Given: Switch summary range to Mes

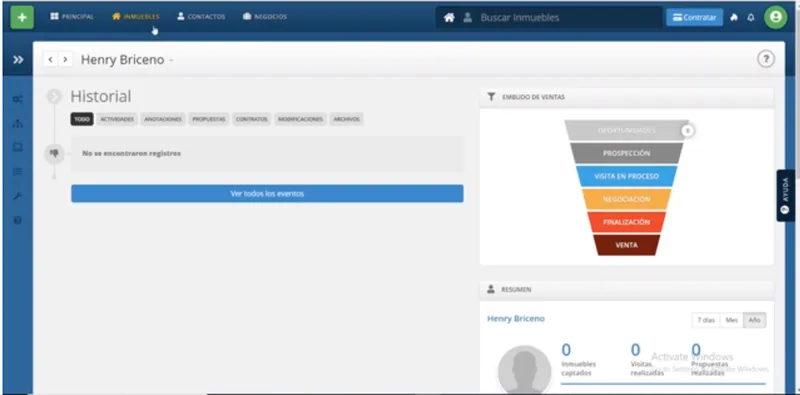Looking at the screenshot, I should [x=732, y=320].
